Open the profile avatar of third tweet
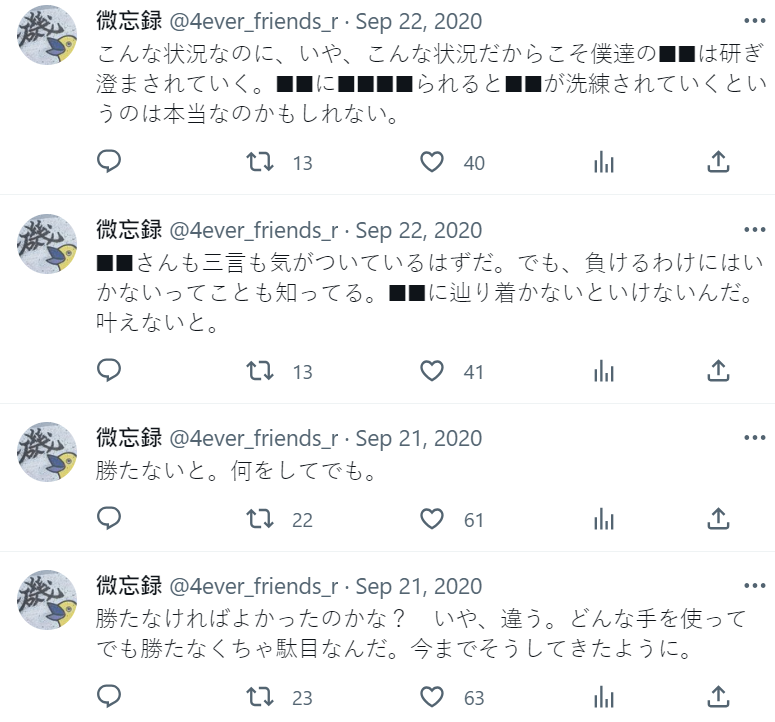The image size is (775, 722). click(x=47, y=452)
